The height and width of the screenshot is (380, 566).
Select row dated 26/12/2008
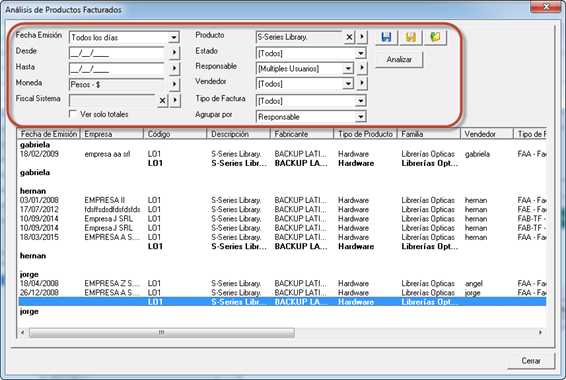(282, 293)
